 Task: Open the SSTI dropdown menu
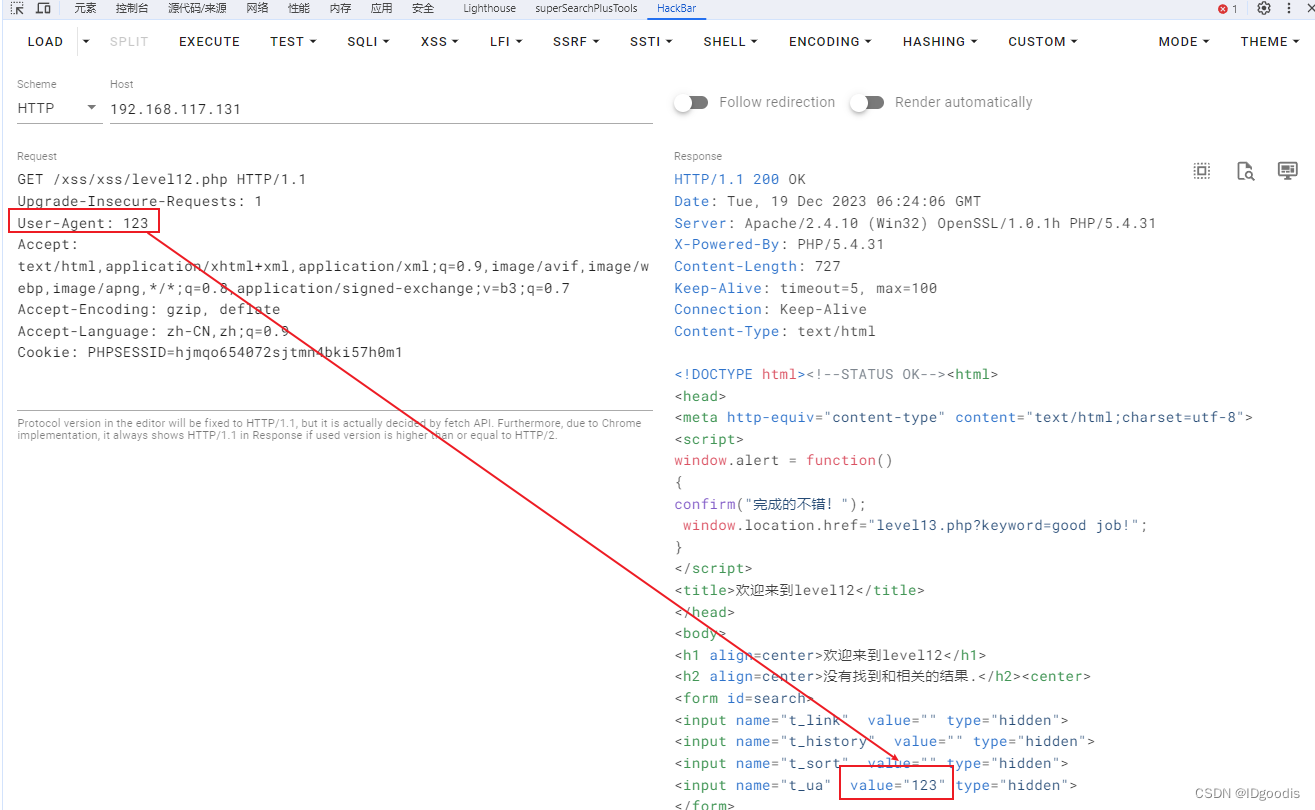point(651,42)
